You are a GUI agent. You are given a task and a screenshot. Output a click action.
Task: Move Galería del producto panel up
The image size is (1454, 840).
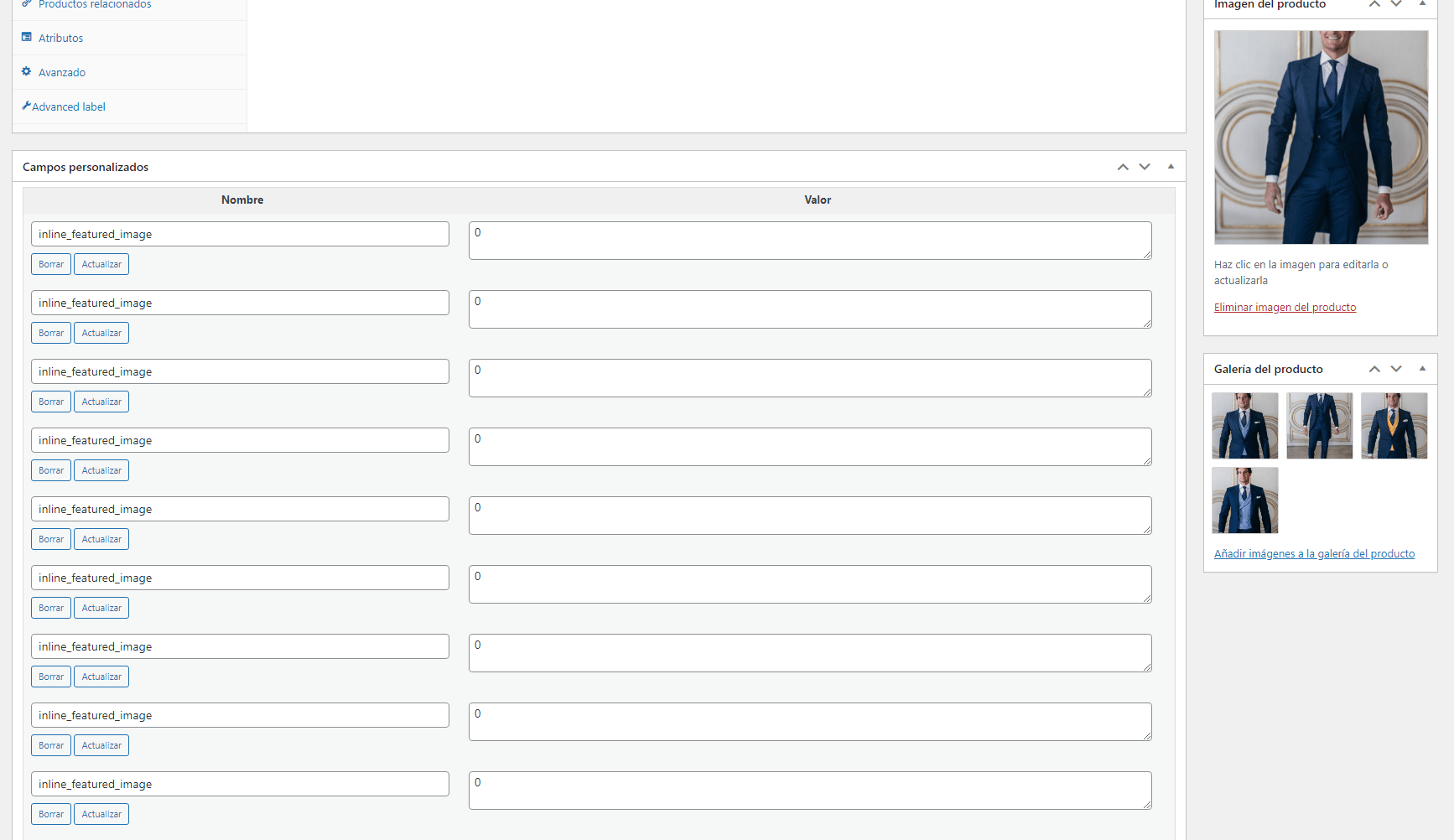pyautogui.click(x=1374, y=369)
